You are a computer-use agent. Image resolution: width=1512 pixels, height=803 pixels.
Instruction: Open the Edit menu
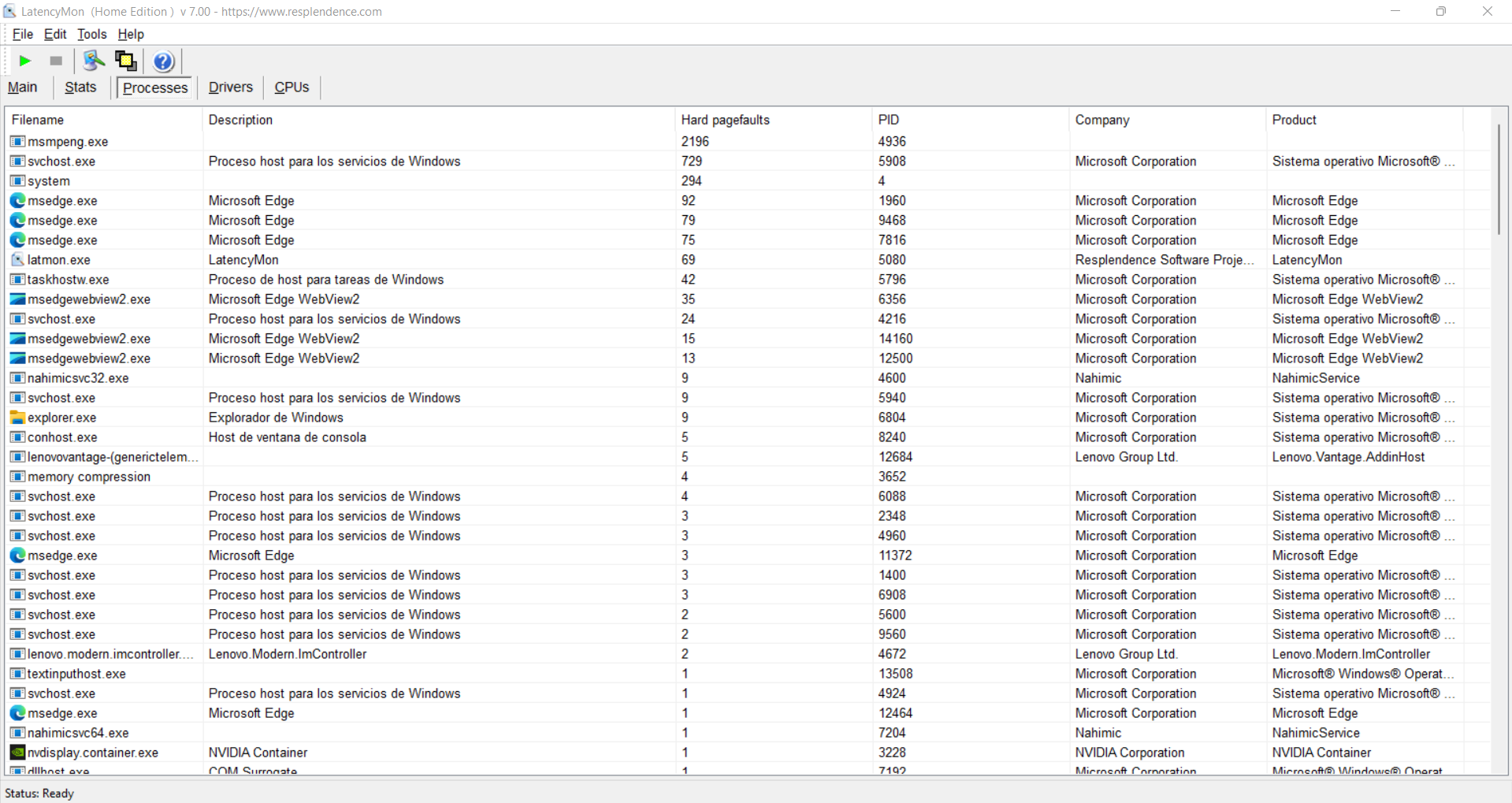click(55, 34)
